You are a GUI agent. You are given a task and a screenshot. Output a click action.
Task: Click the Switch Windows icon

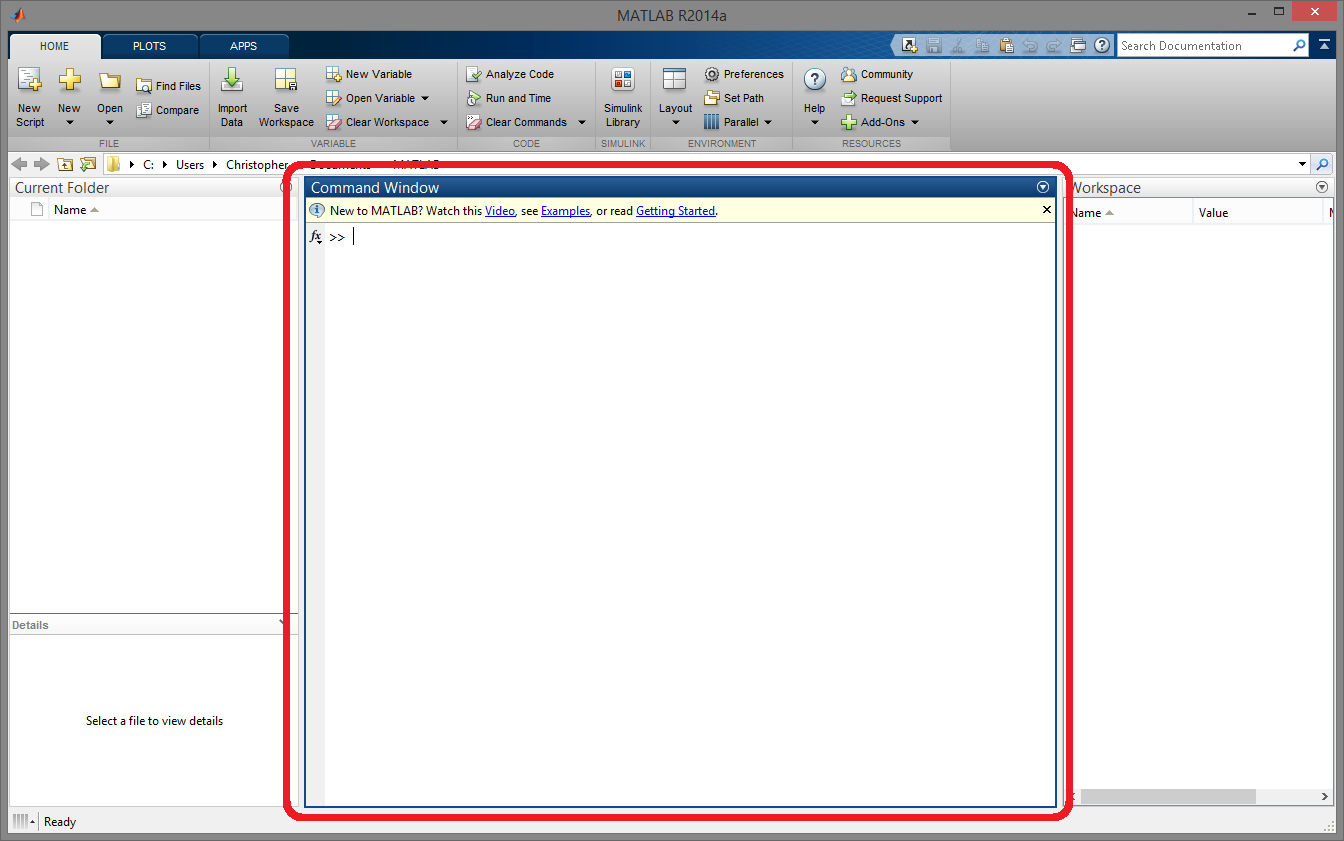point(1078,46)
